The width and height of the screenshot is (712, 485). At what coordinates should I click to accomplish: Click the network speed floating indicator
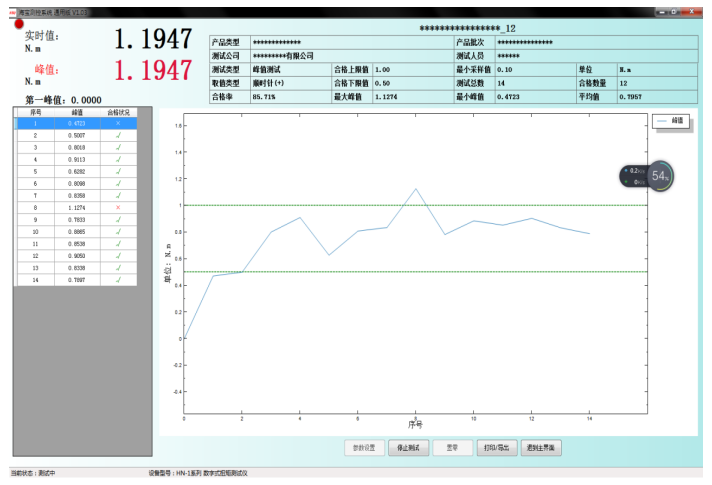point(634,176)
